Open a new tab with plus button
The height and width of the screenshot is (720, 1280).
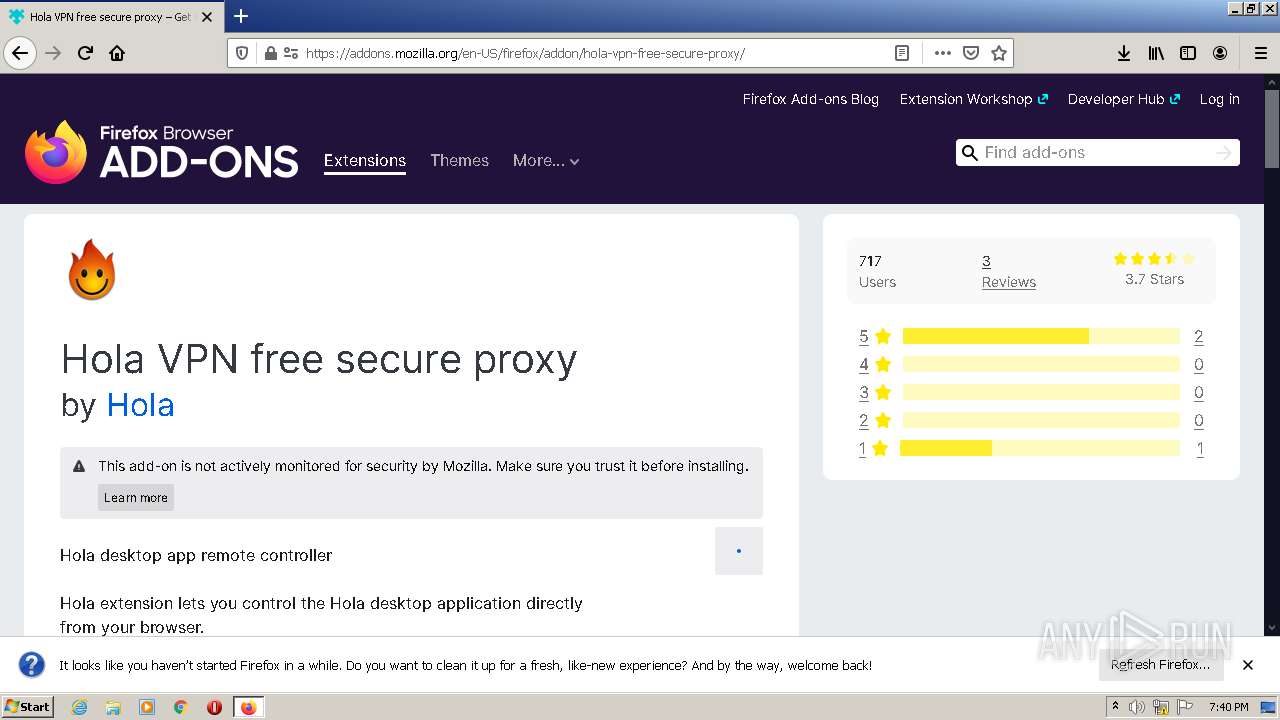click(x=241, y=16)
